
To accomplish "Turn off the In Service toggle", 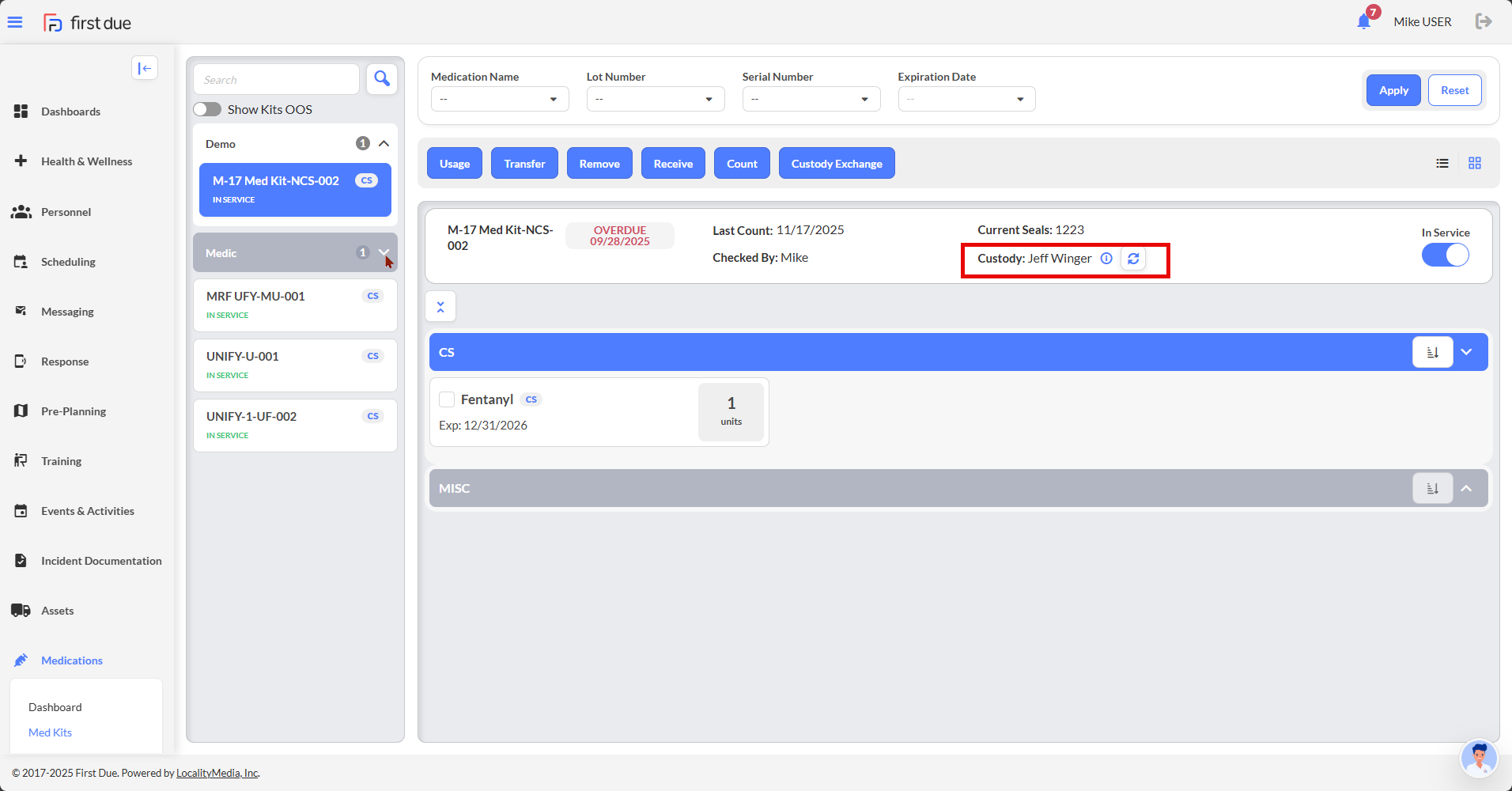I will tap(1445, 255).
